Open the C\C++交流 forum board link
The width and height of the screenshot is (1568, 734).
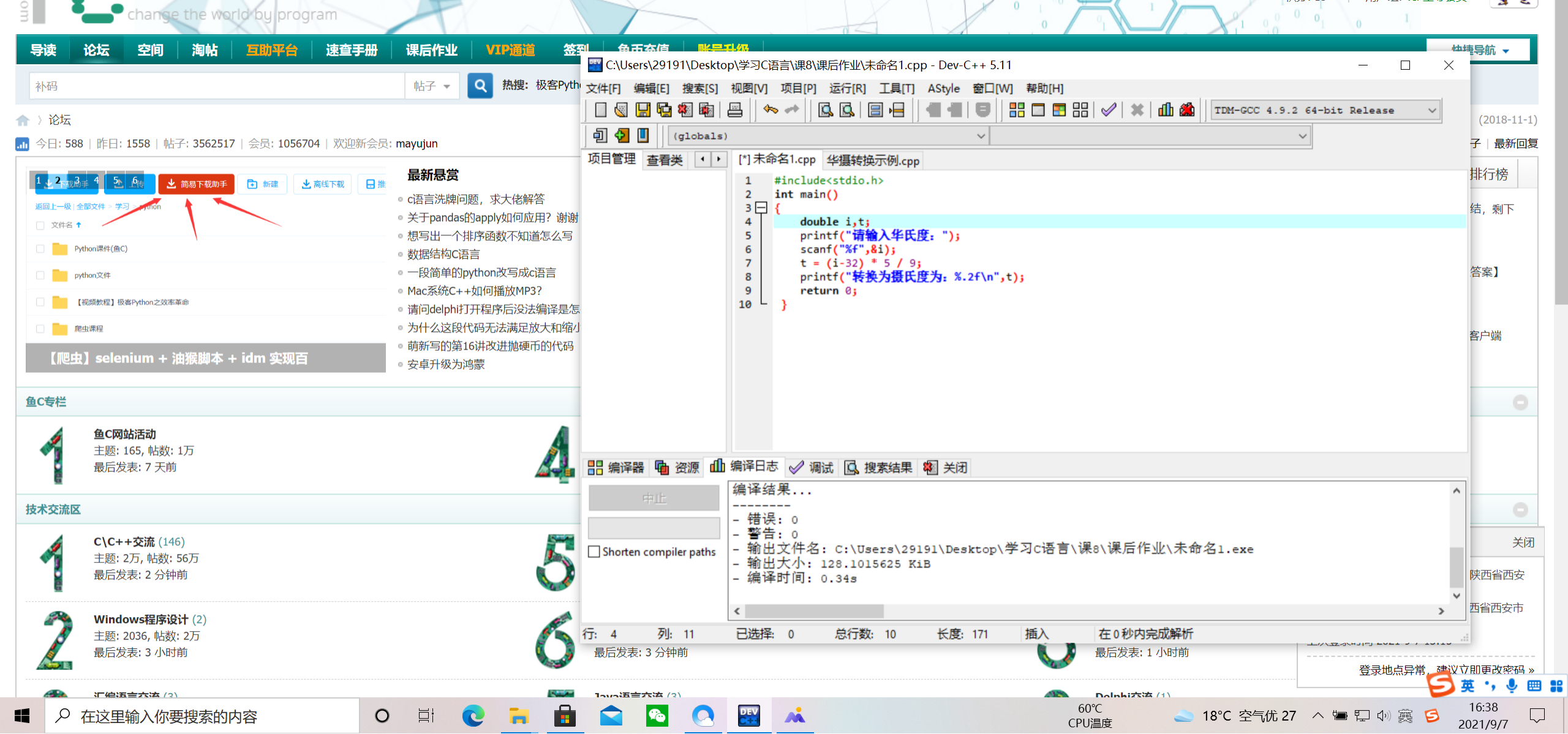124,542
